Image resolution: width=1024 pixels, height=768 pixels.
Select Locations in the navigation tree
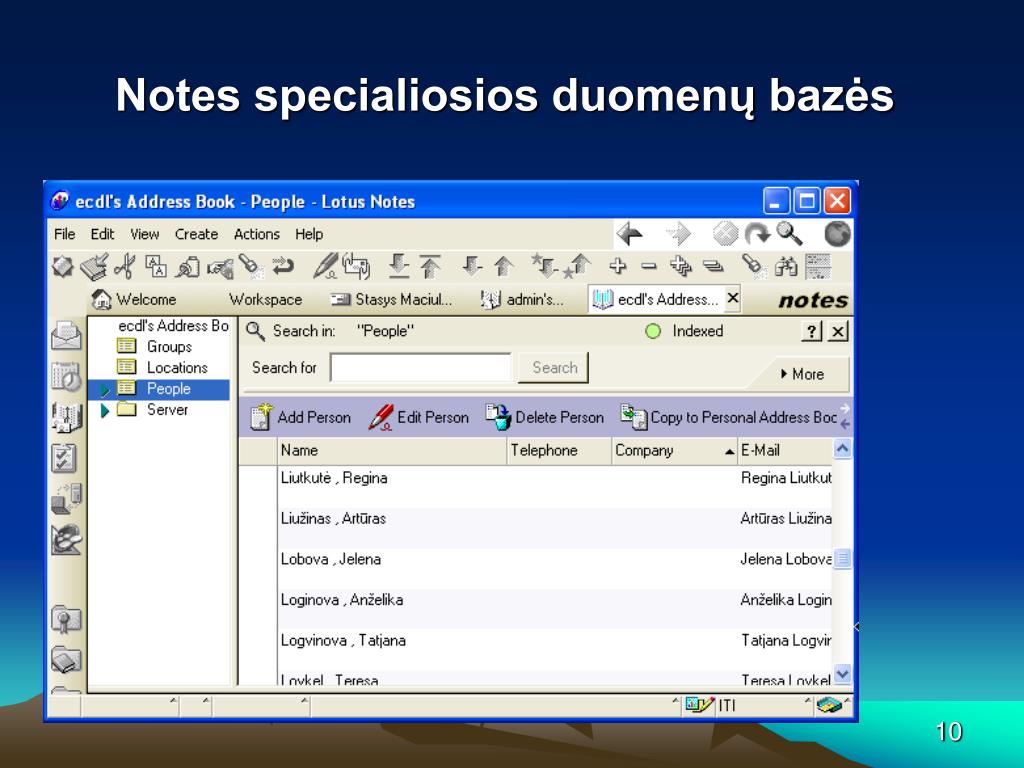pos(177,368)
